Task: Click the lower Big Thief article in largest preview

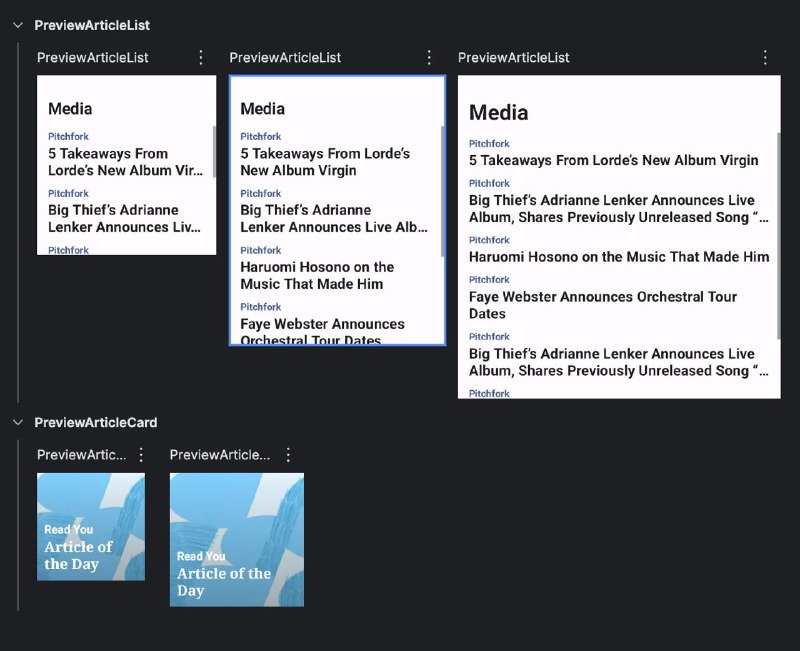Action: pyautogui.click(x=618, y=362)
